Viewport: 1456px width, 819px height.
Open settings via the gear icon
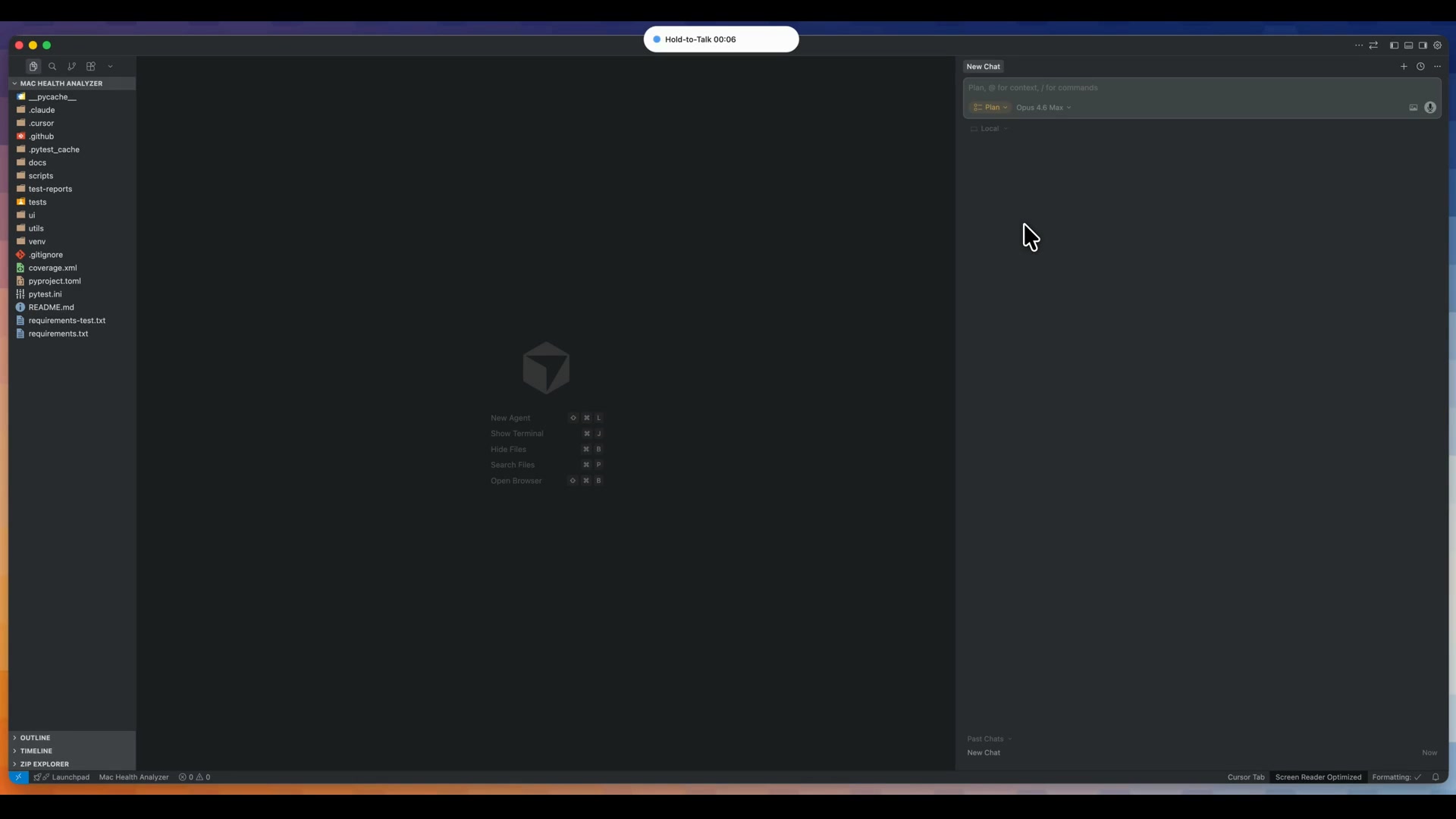click(1438, 45)
